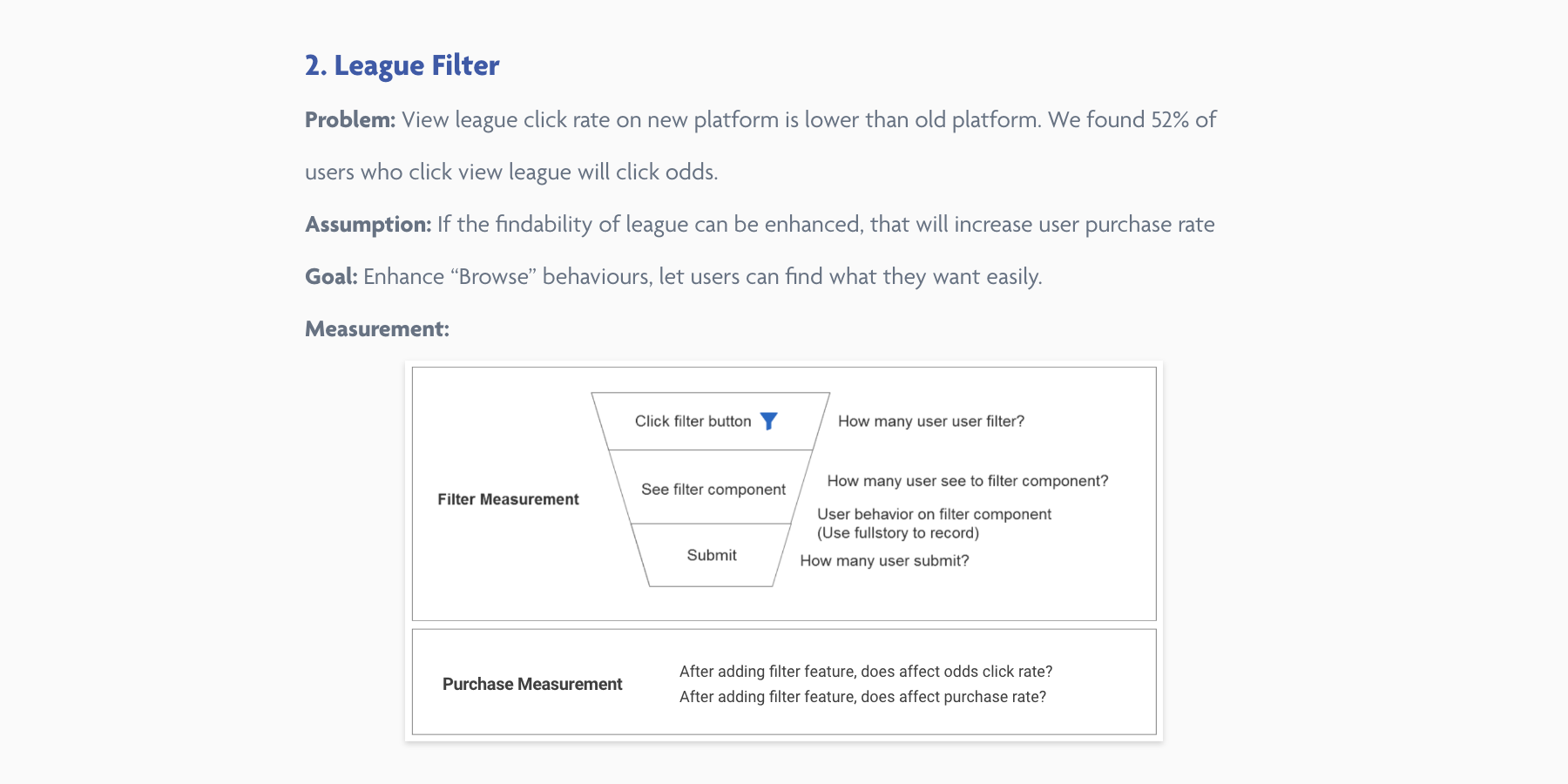The height and width of the screenshot is (784, 1568).
Task: Click 'How many user see to filter component?'
Action: point(968,481)
